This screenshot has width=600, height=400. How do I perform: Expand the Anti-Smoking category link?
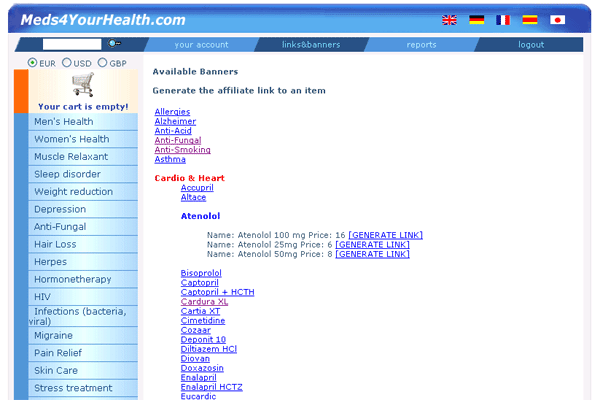coord(183,150)
